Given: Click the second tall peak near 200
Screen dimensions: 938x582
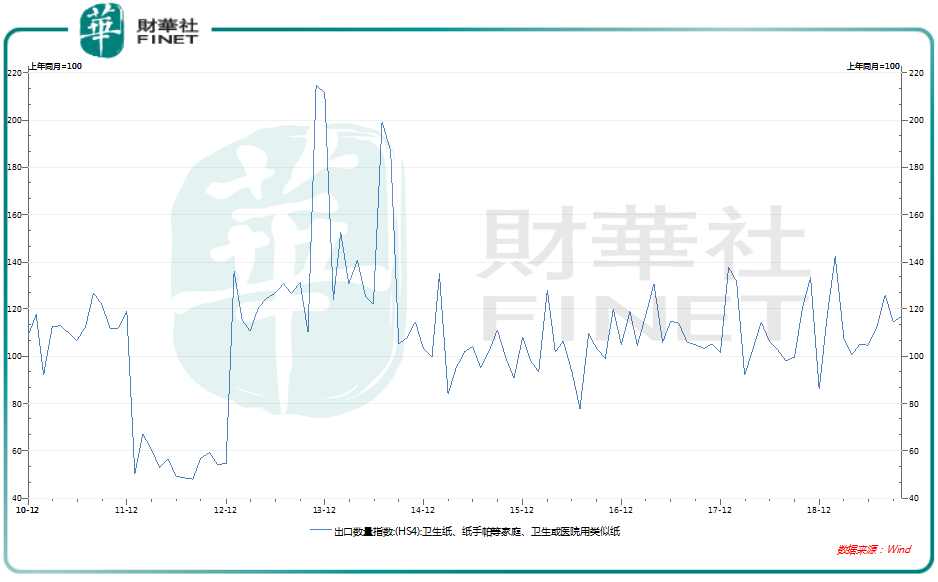Looking at the screenshot, I should point(382,123).
